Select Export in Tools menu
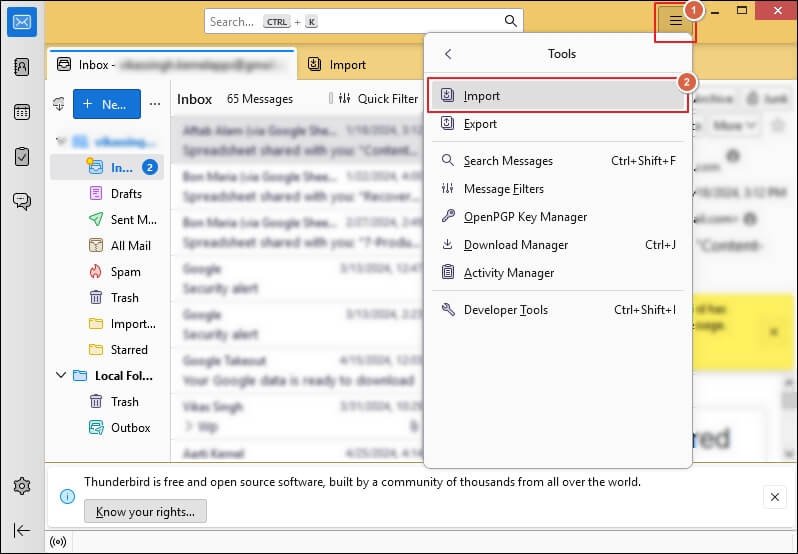798x554 pixels. [558, 124]
